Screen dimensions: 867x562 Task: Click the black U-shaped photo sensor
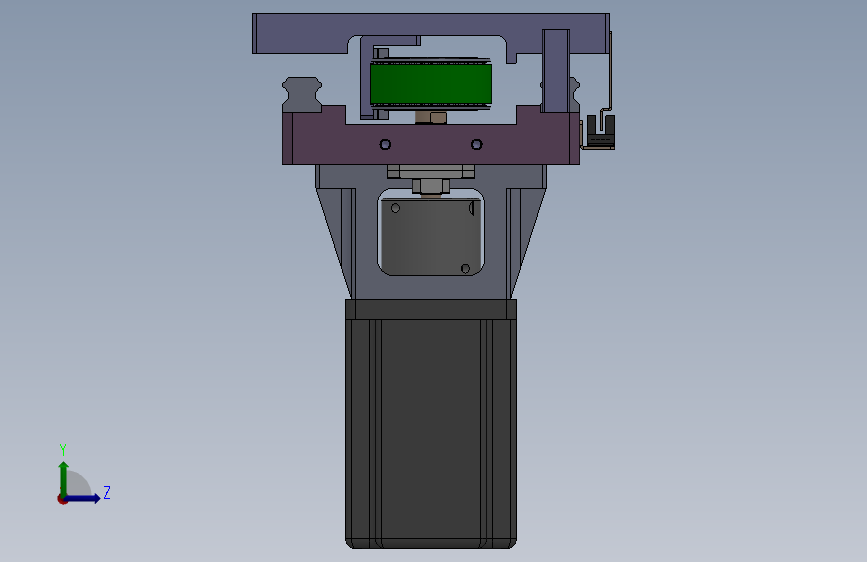tap(600, 132)
